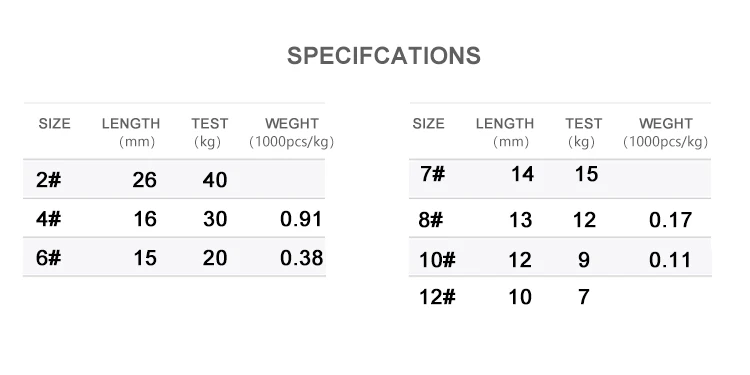Click the 7# length value 14
The height and width of the screenshot is (375, 750).
(522, 174)
